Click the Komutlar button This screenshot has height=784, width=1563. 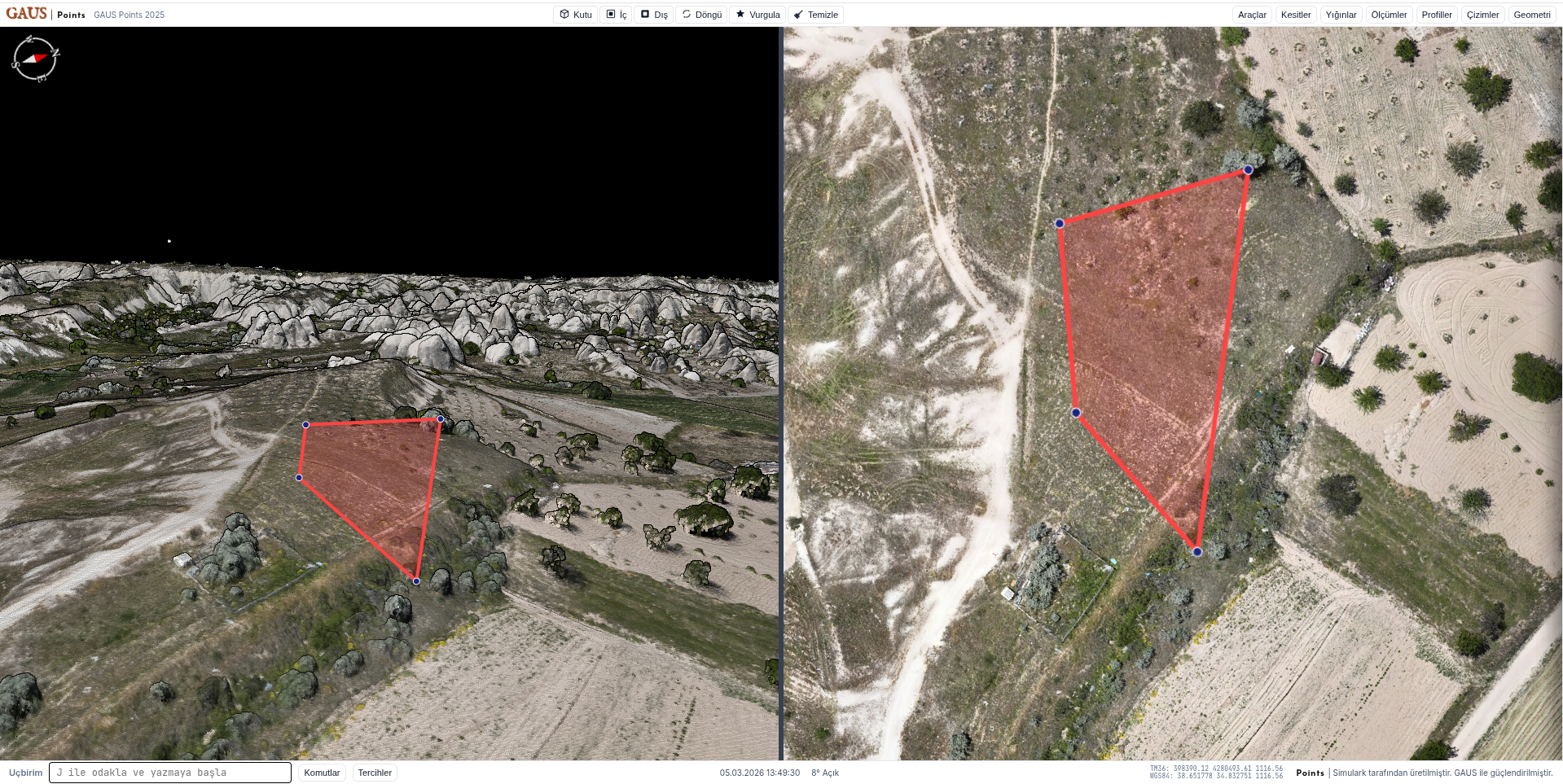[x=322, y=773]
